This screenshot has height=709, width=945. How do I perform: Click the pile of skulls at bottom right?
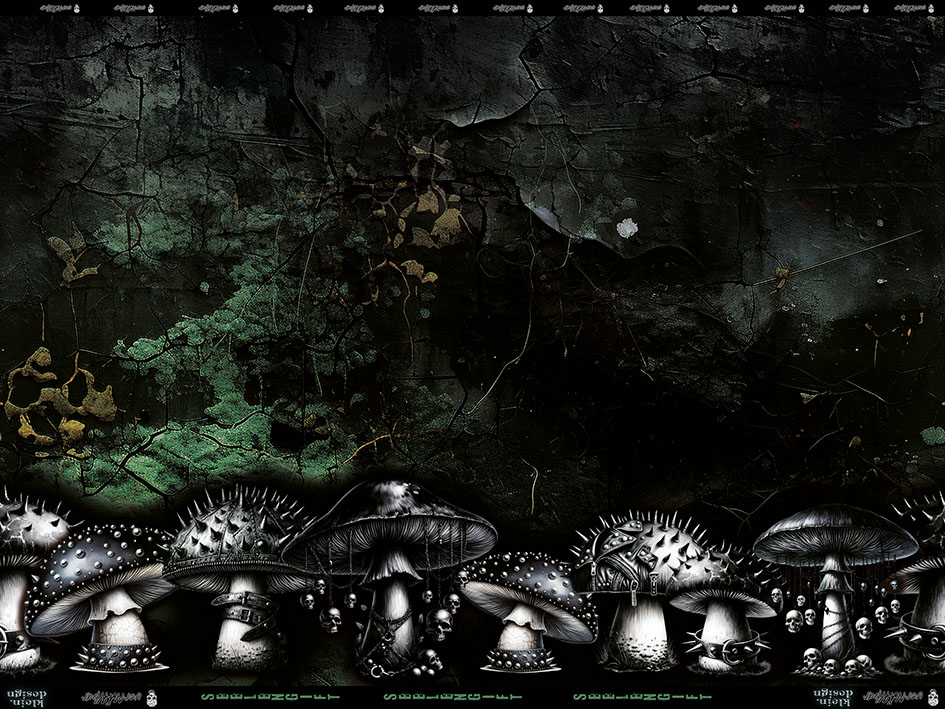[832, 662]
